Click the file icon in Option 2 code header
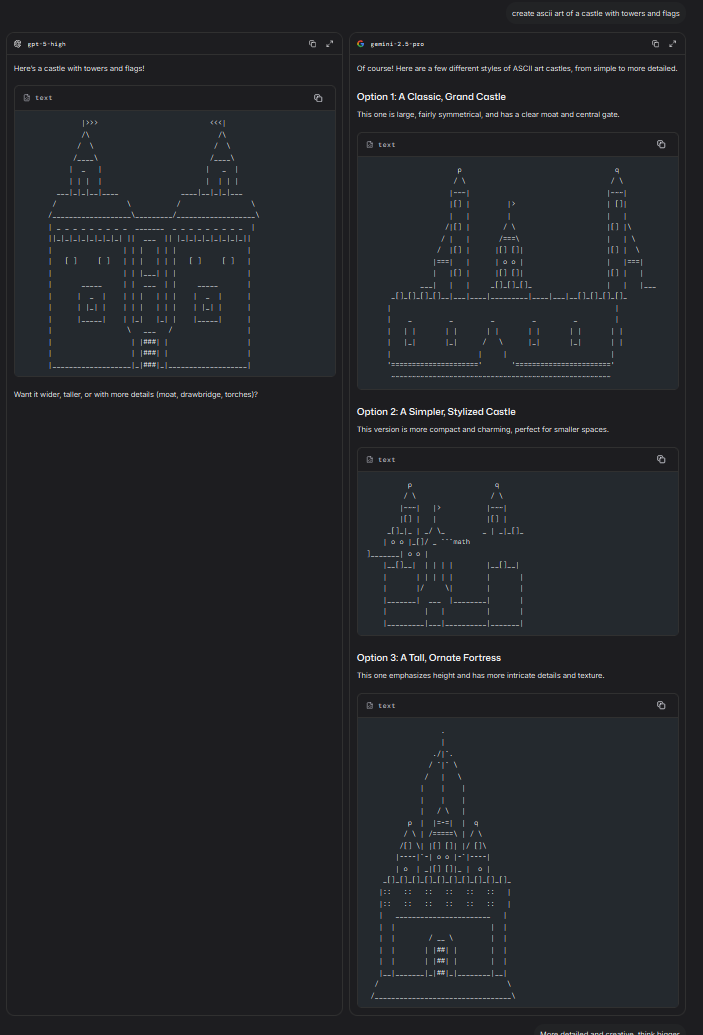Screen dimensions: 703x1035 (x=370, y=459)
